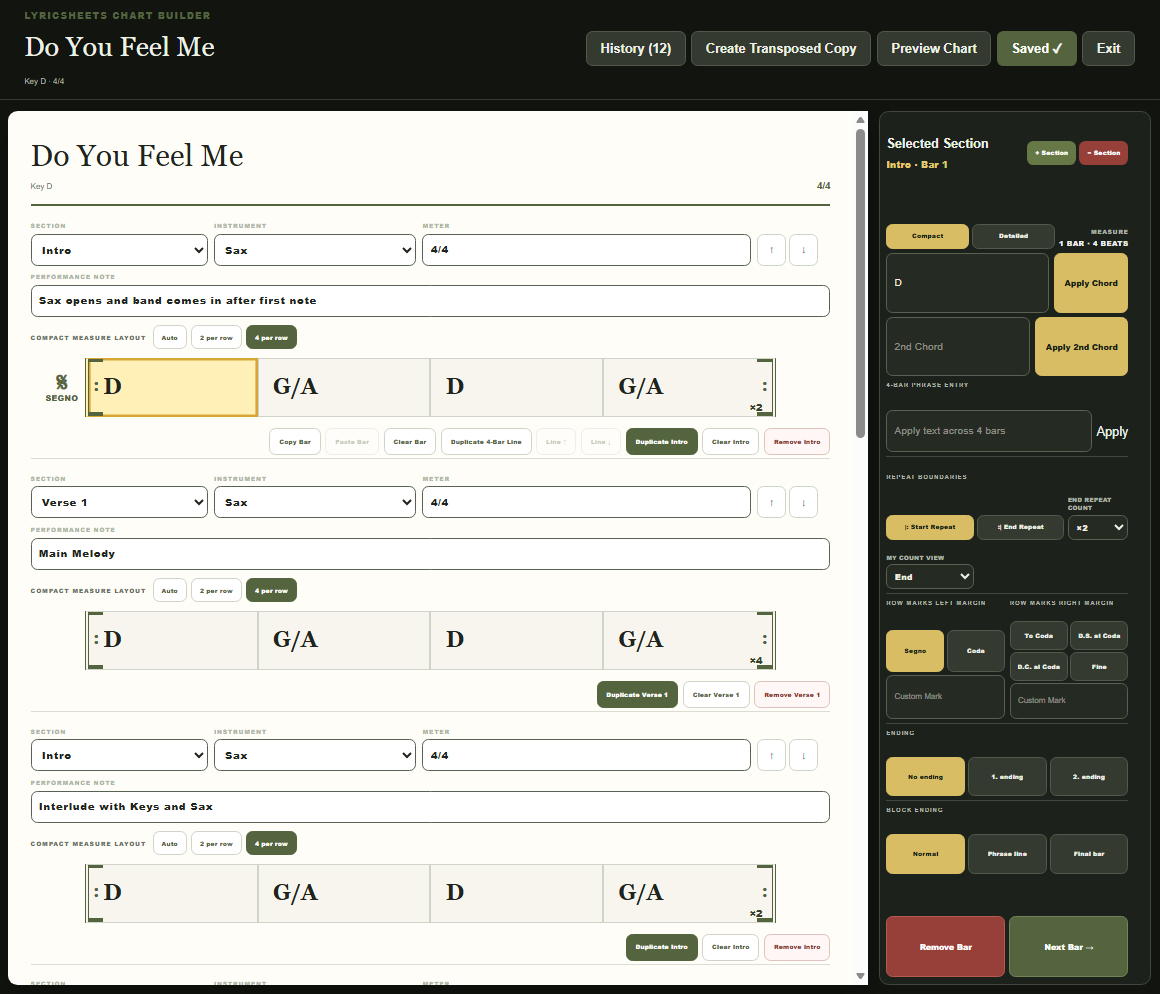Add To Coda right margin mark
Viewport: 1160px width, 994px height.
coord(1039,635)
